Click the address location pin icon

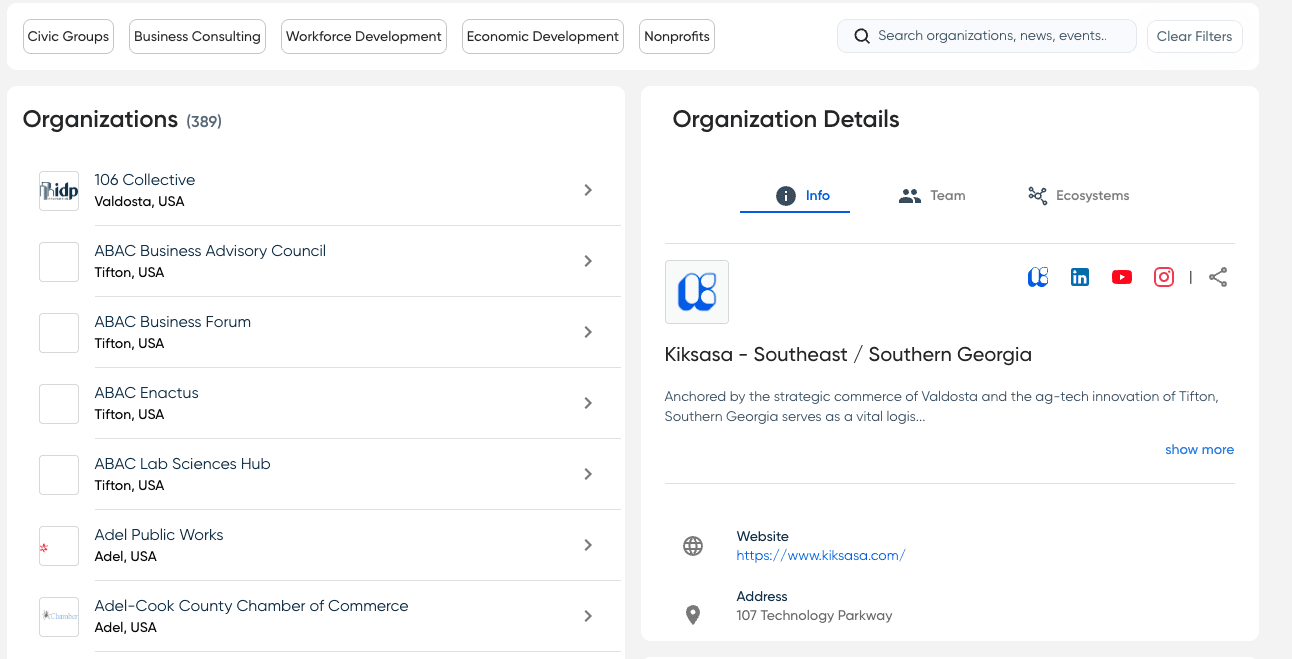point(693,615)
